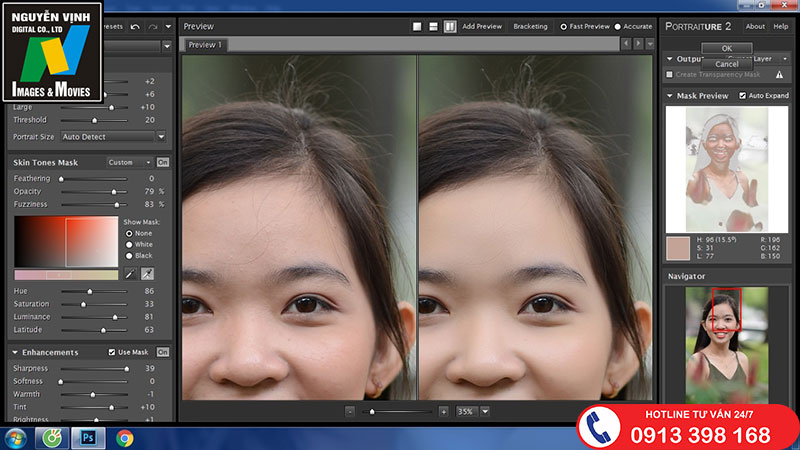Open the Skin Tones Mask Custom dropdown
This screenshot has height=450, width=800.
click(x=129, y=162)
